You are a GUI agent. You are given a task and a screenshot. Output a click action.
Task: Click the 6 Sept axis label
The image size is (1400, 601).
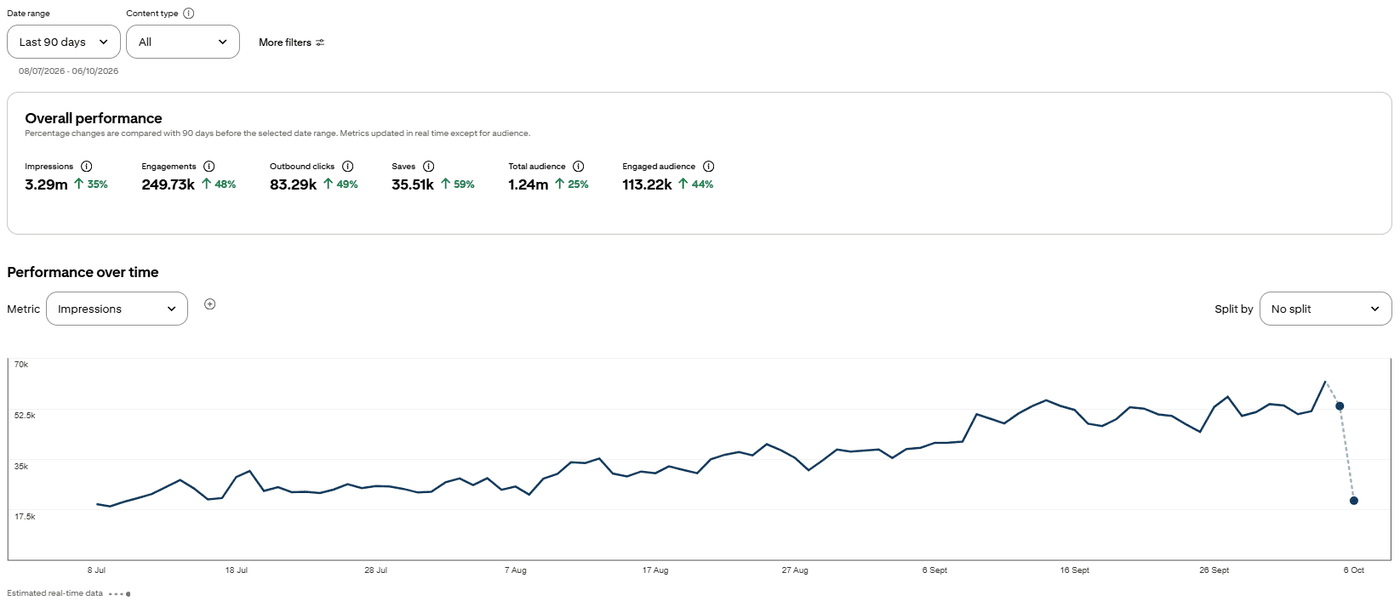click(934, 570)
